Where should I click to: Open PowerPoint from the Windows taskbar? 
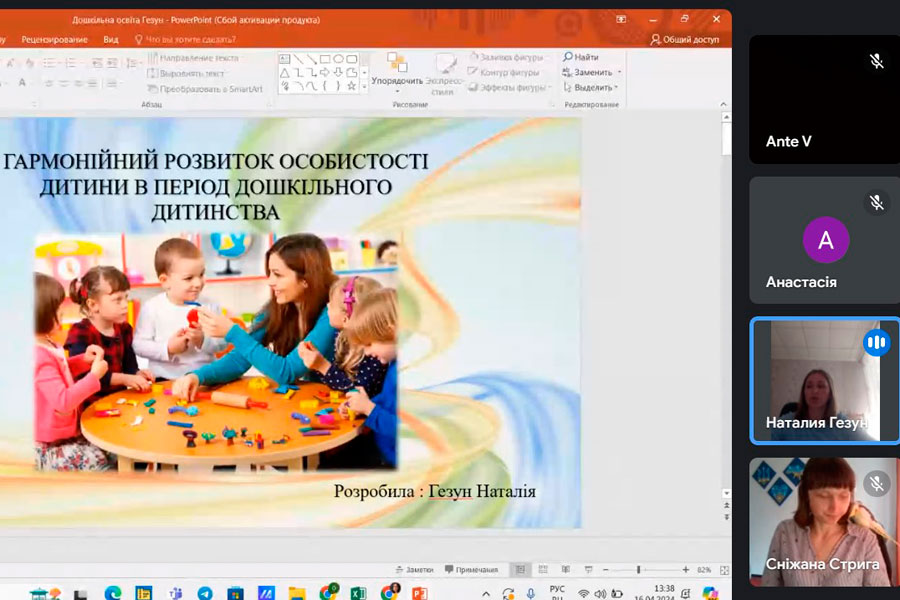[x=420, y=593]
